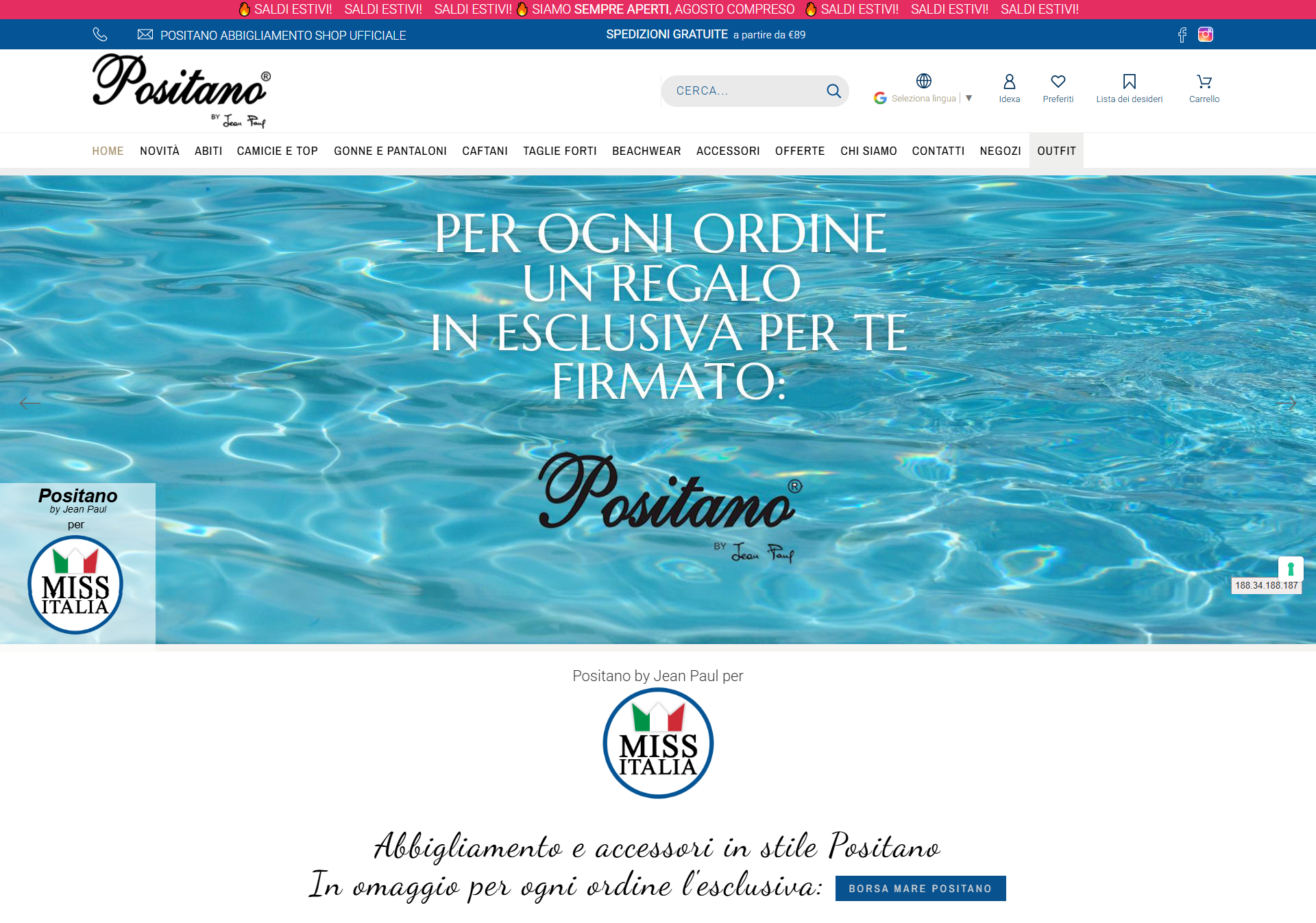Open the HOME menu item

click(x=108, y=151)
